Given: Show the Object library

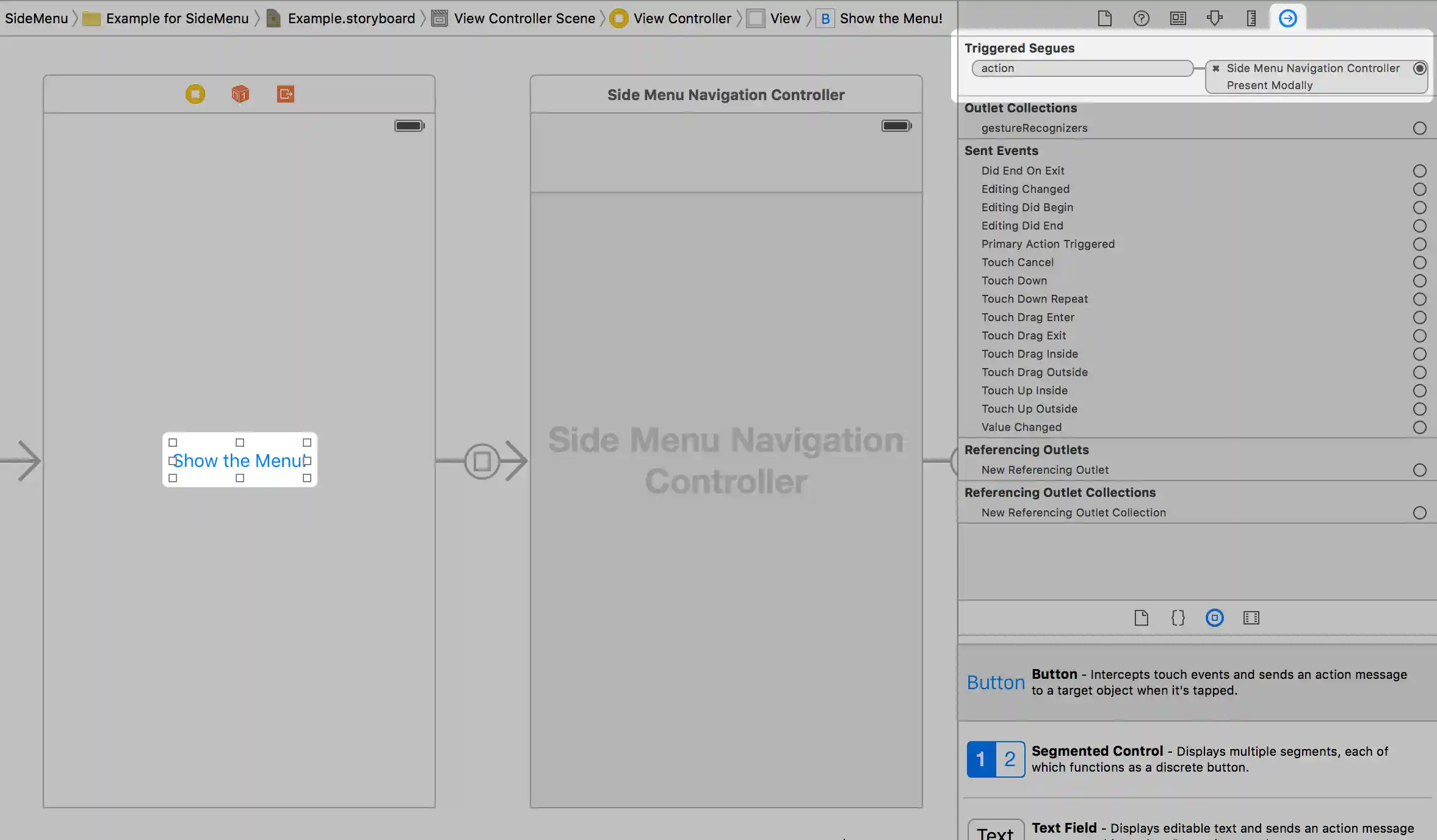Looking at the screenshot, I should [x=1214, y=618].
